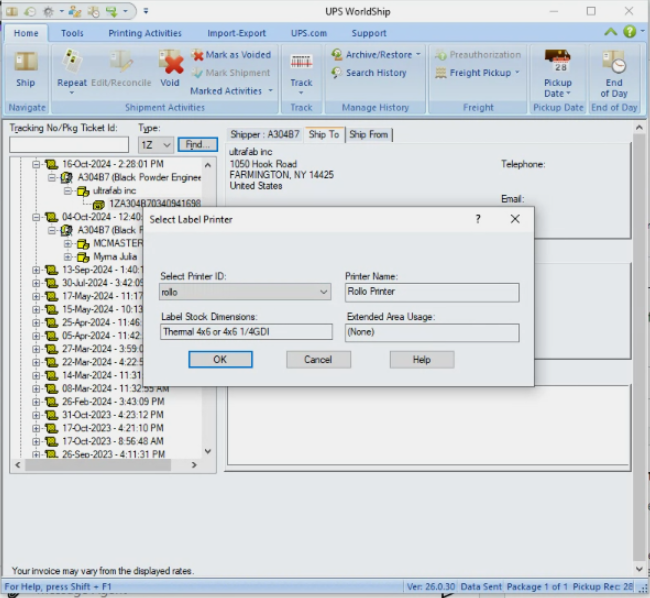Screen dimensions: 650x598
Task: Open the Pickup Date truck icon
Action: (558, 61)
